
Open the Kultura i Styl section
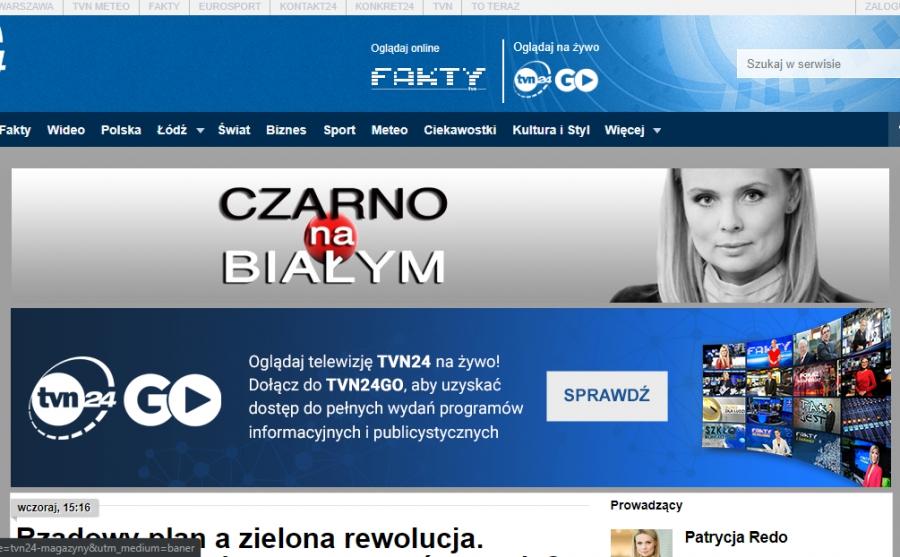[x=551, y=130]
